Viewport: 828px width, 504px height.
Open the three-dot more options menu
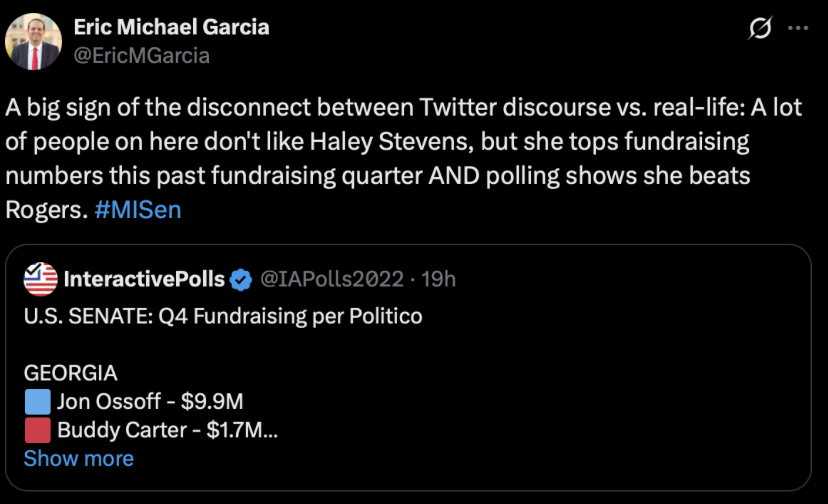798,29
